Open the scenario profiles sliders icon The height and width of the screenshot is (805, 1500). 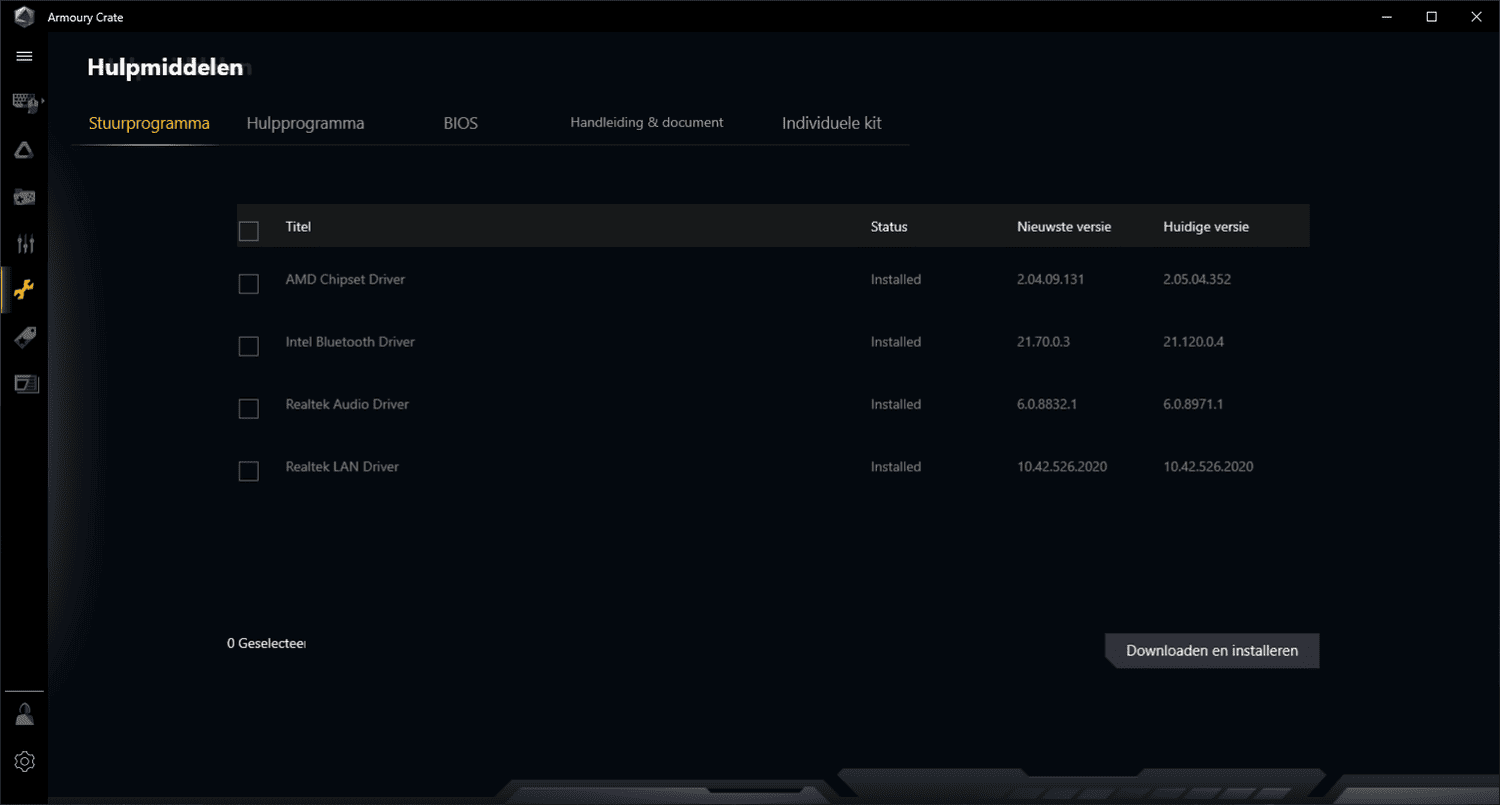click(x=24, y=243)
